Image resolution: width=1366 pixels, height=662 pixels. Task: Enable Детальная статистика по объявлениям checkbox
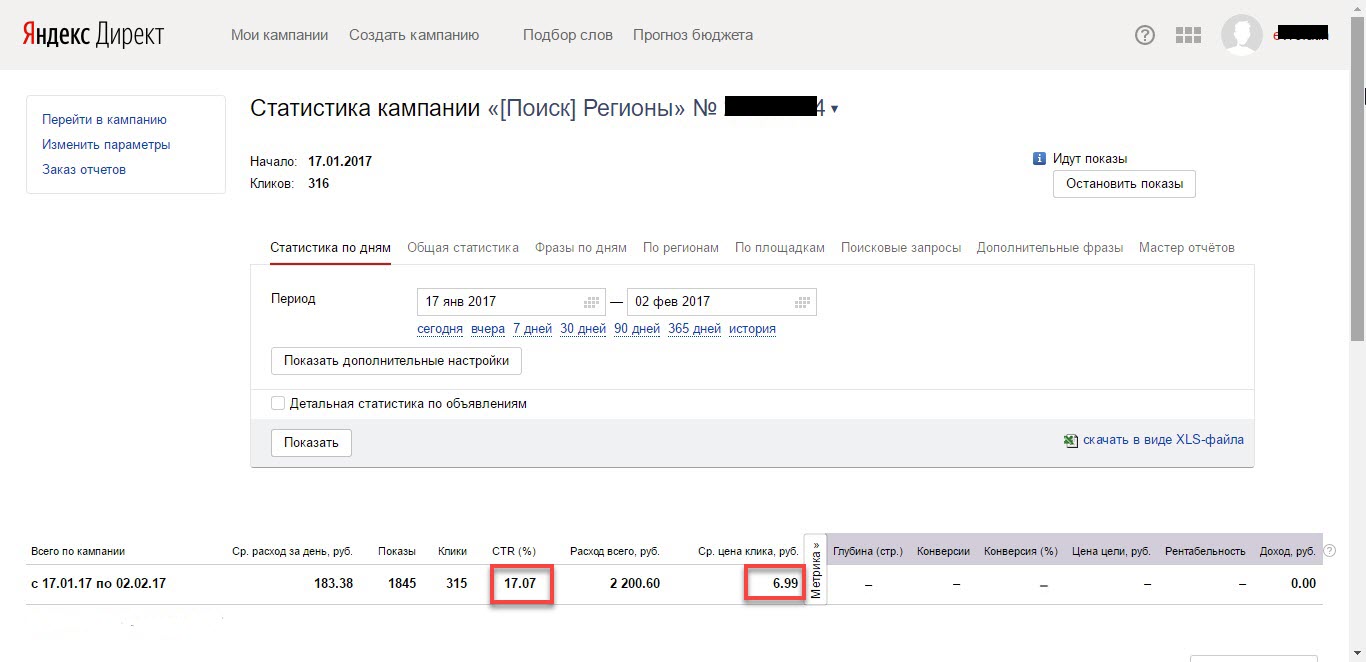click(278, 404)
